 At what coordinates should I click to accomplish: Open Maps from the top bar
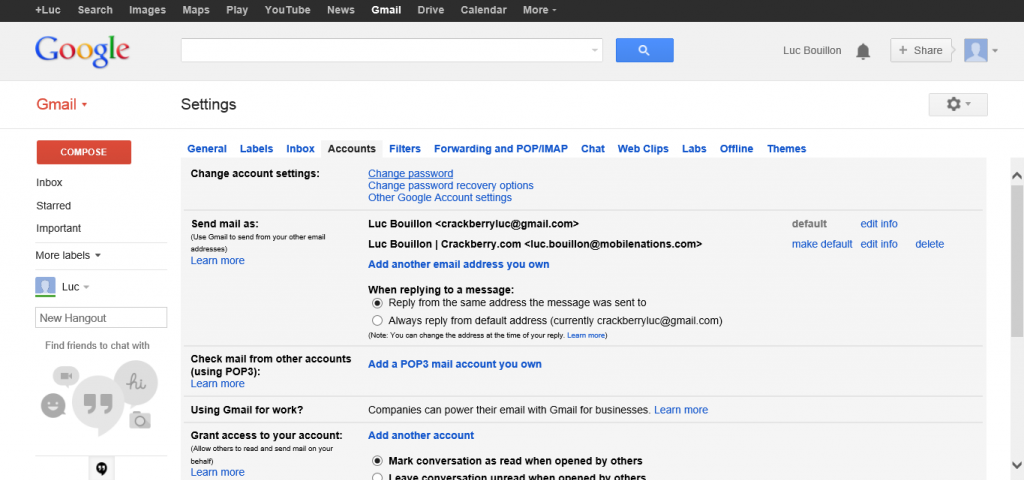click(x=196, y=10)
